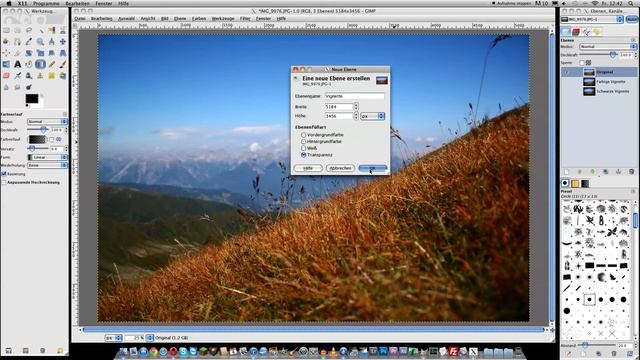The width and height of the screenshot is (640, 360).
Task: Switch to Channels tab in layers dock
Action: (x=576, y=31)
